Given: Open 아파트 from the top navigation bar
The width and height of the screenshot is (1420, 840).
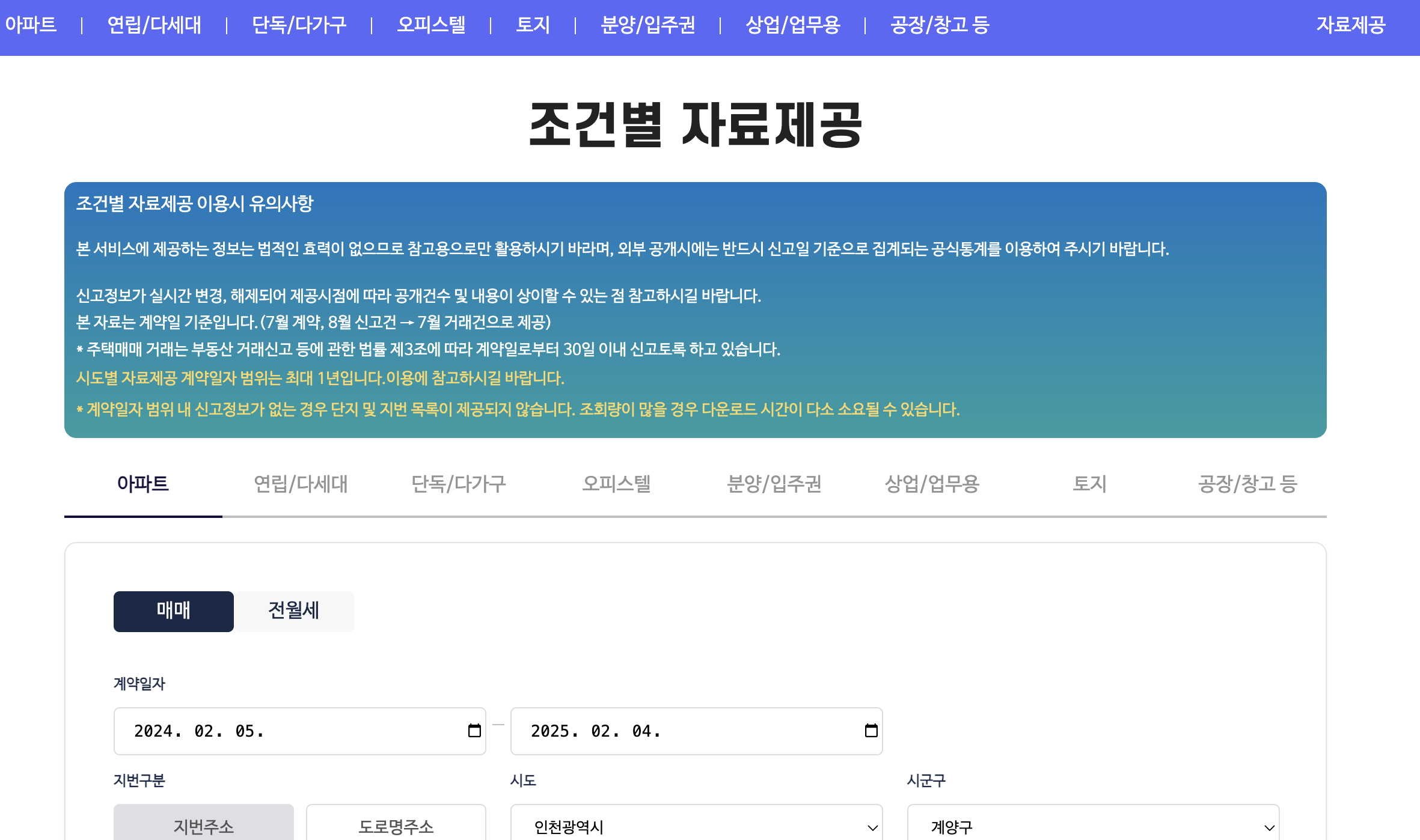Looking at the screenshot, I should point(31,25).
